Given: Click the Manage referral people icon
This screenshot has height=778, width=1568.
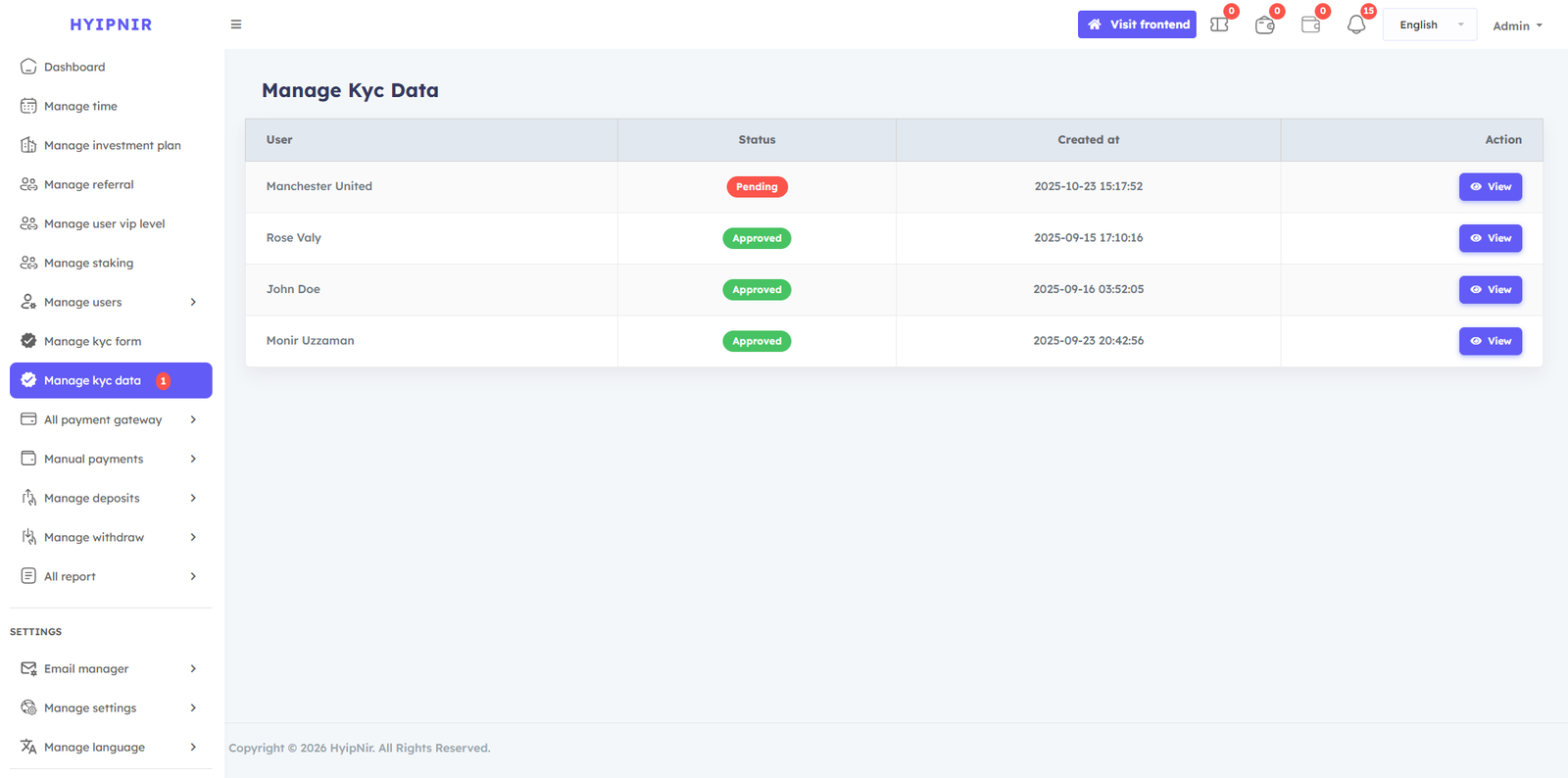Looking at the screenshot, I should pyautogui.click(x=28, y=184).
